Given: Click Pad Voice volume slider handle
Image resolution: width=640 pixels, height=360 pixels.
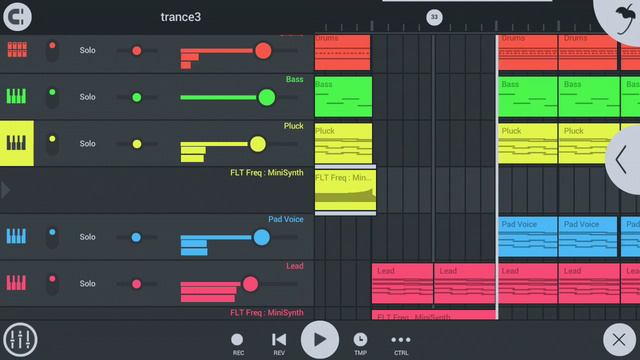Looking at the screenshot, I should [262, 238].
